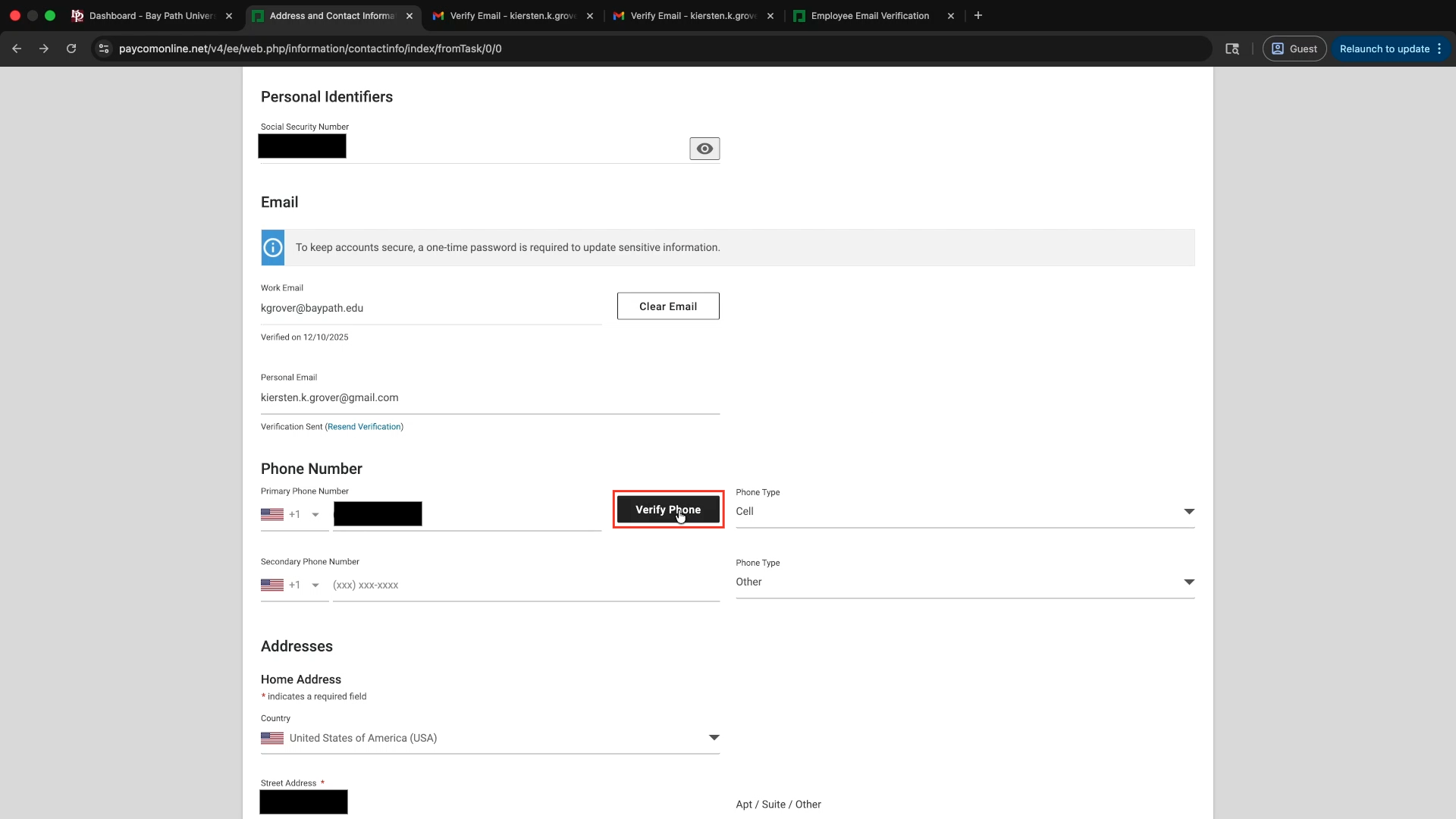Image resolution: width=1456 pixels, height=819 pixels.
Task: Open new tab with plus icon
Action: click(x=978, y=15)
